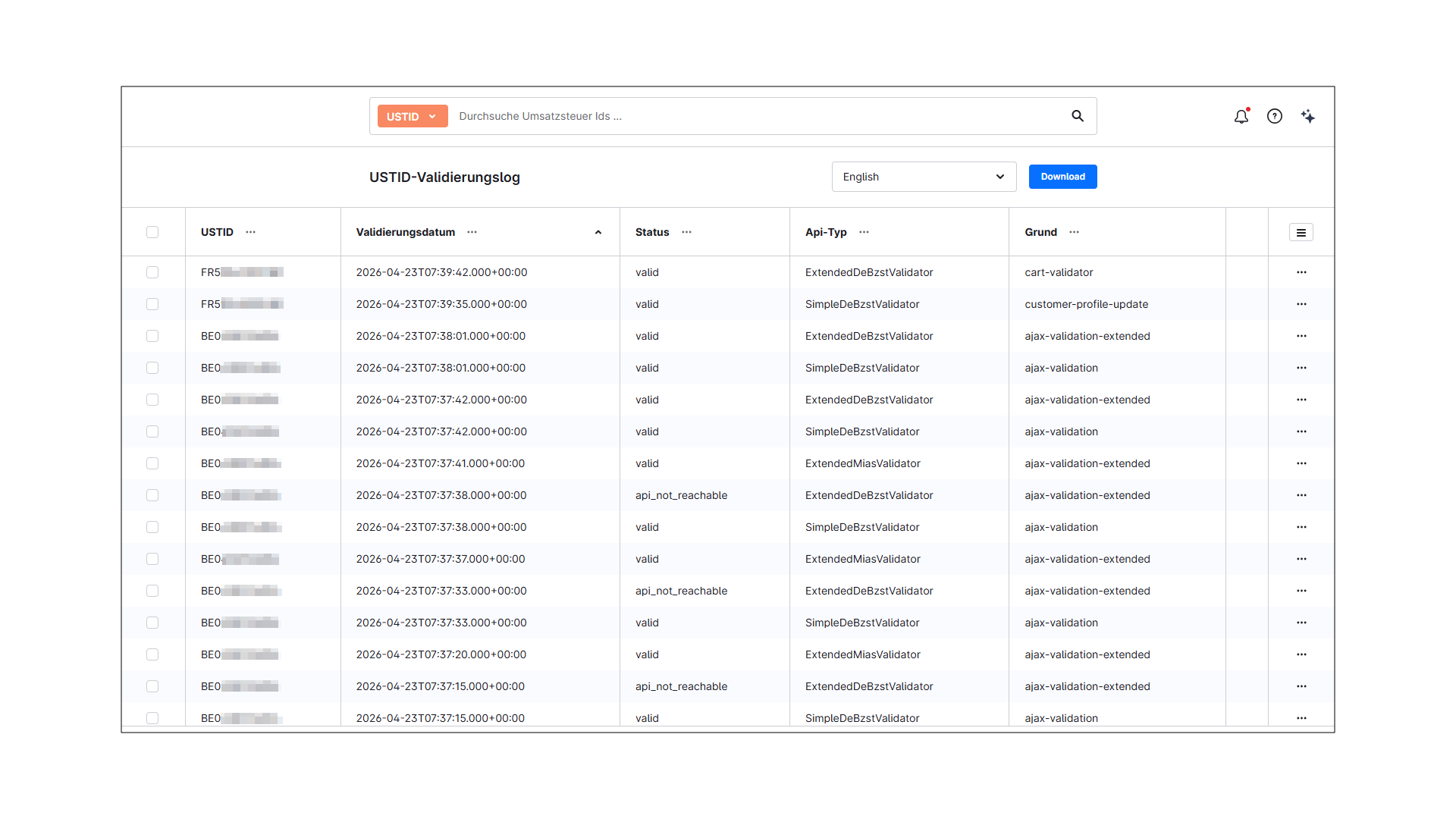
Task: Open the help question mark icon
Action: coord(1275,116)
